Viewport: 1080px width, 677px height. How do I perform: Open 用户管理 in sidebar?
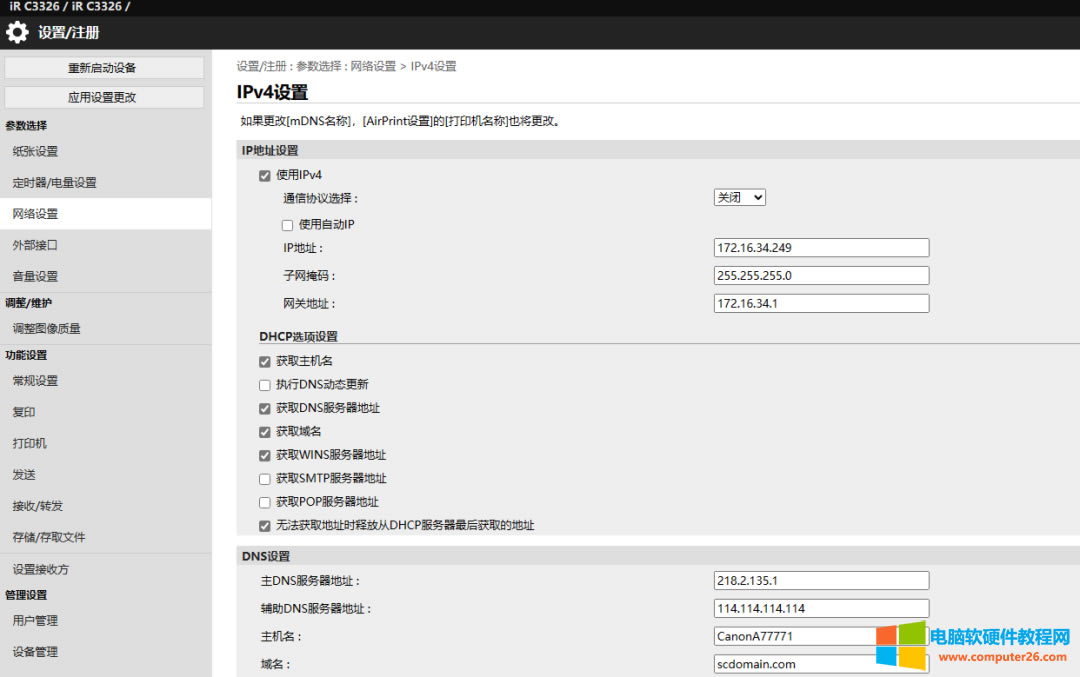pyautogui.click(x=36, y=620)
